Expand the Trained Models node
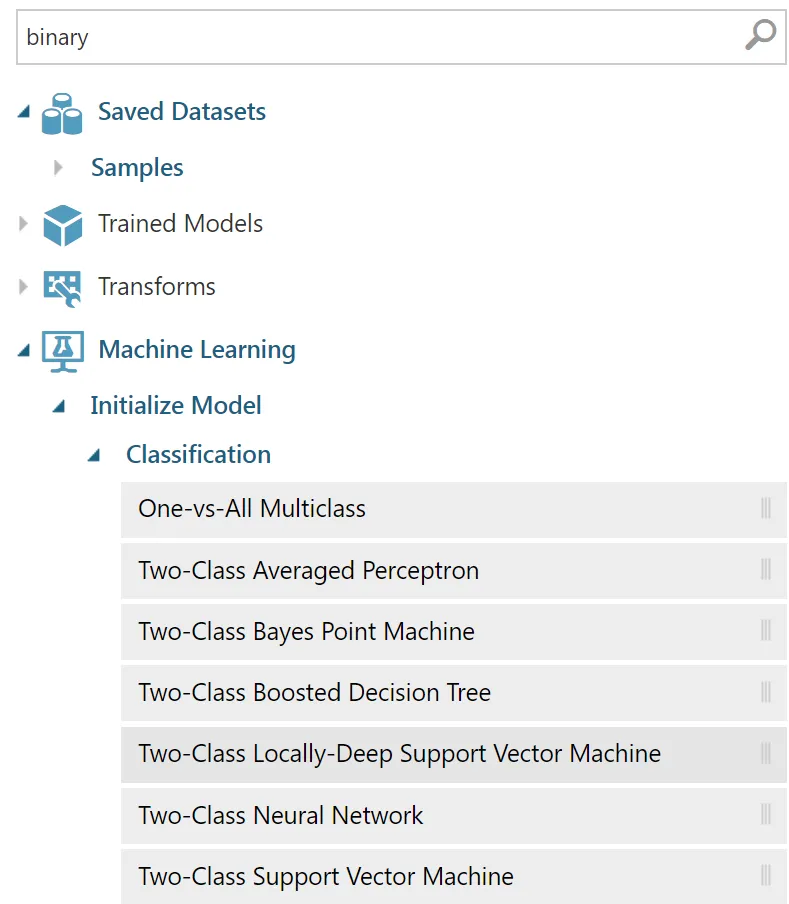The image size is (789, 904). point(23,223)
